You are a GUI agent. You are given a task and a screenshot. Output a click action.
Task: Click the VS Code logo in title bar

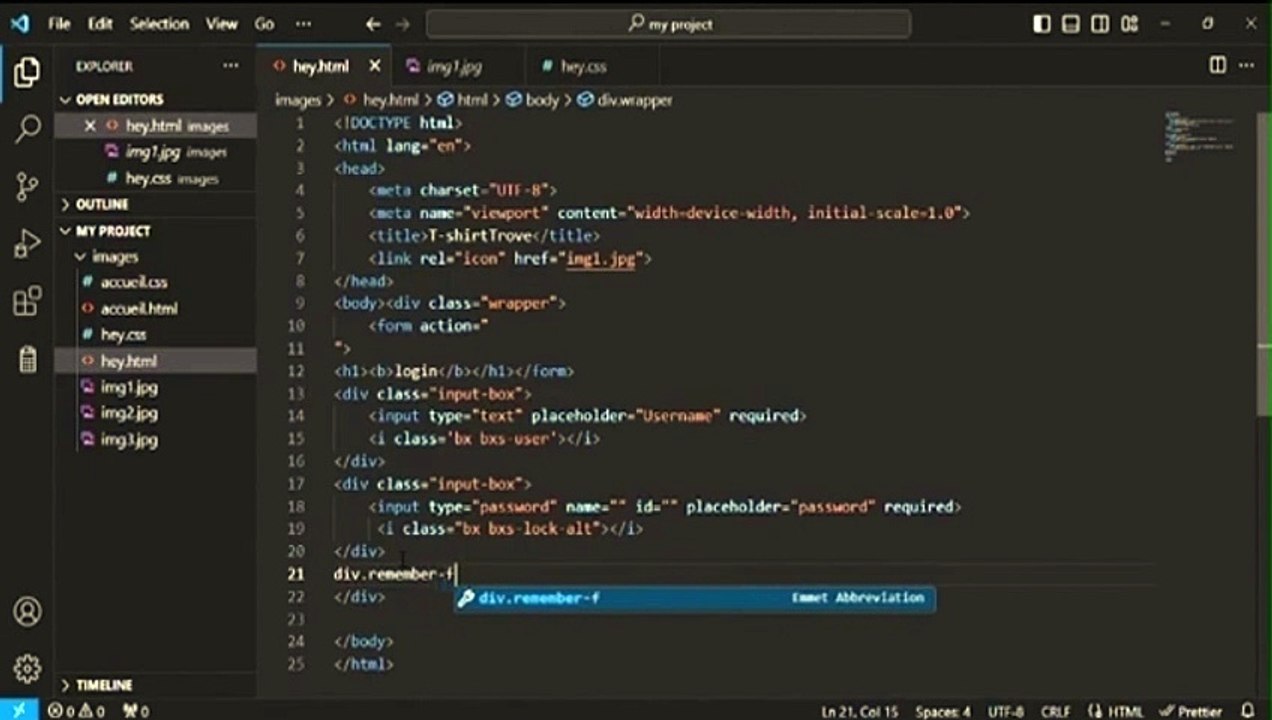[19, 24]
